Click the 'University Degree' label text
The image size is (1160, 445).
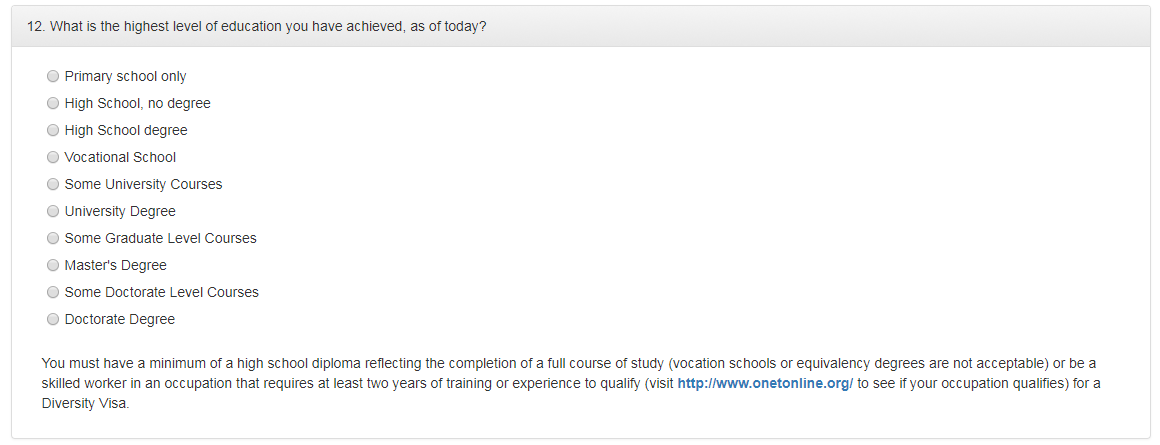[120, 211]
